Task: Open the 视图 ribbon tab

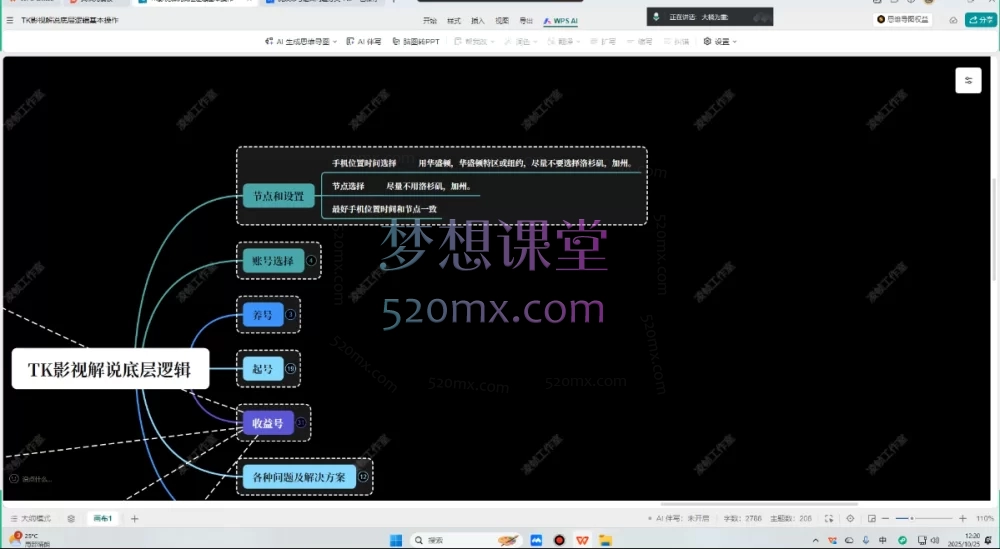Action: click(502, 21)
